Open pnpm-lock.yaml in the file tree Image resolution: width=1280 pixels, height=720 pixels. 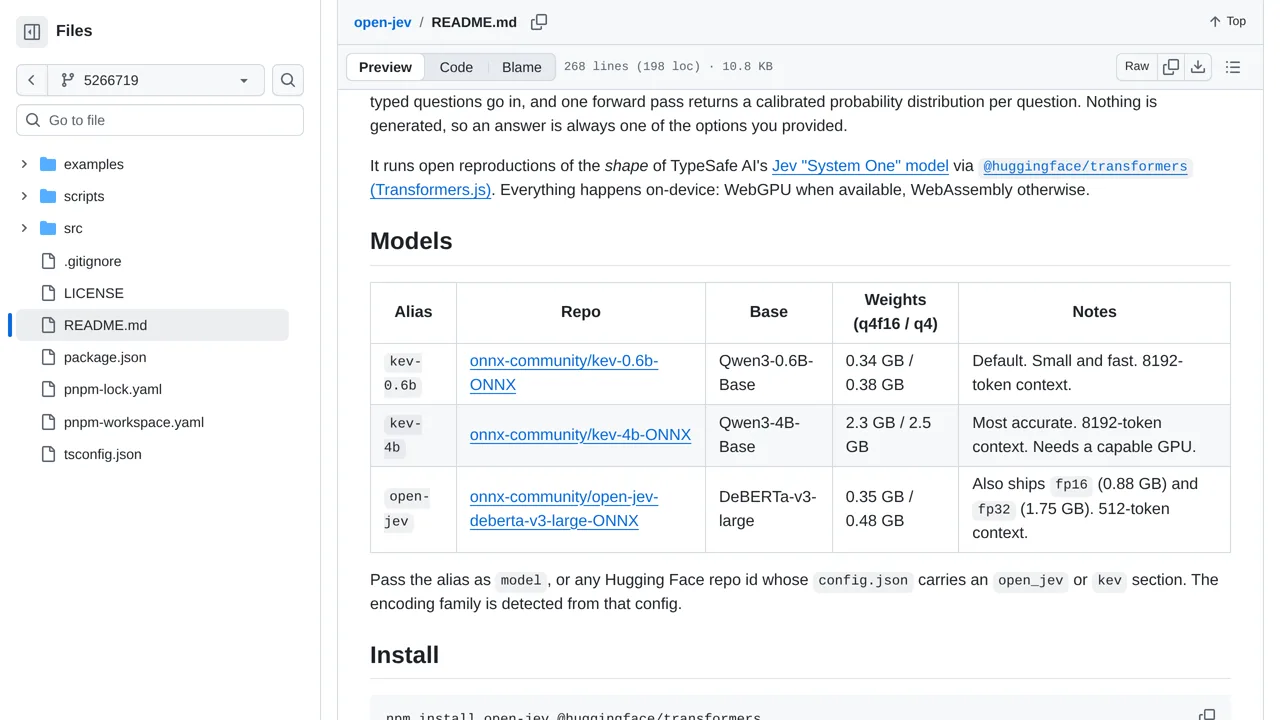point(113,389)
